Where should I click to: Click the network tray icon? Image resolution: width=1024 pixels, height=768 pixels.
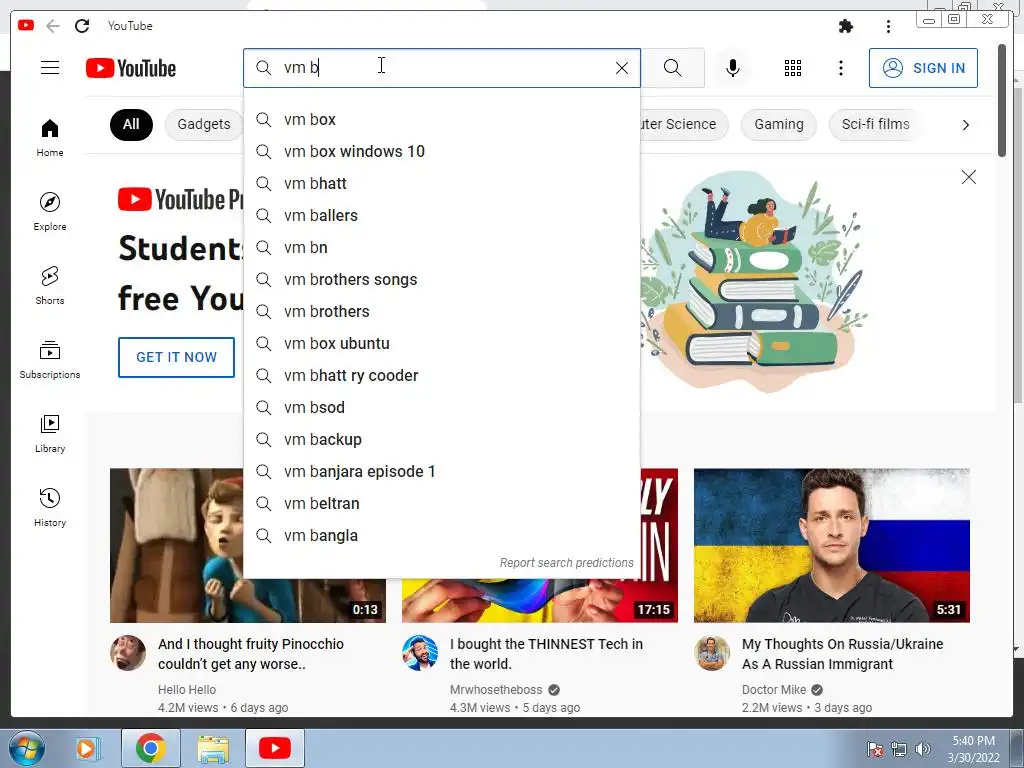point(899,749)
